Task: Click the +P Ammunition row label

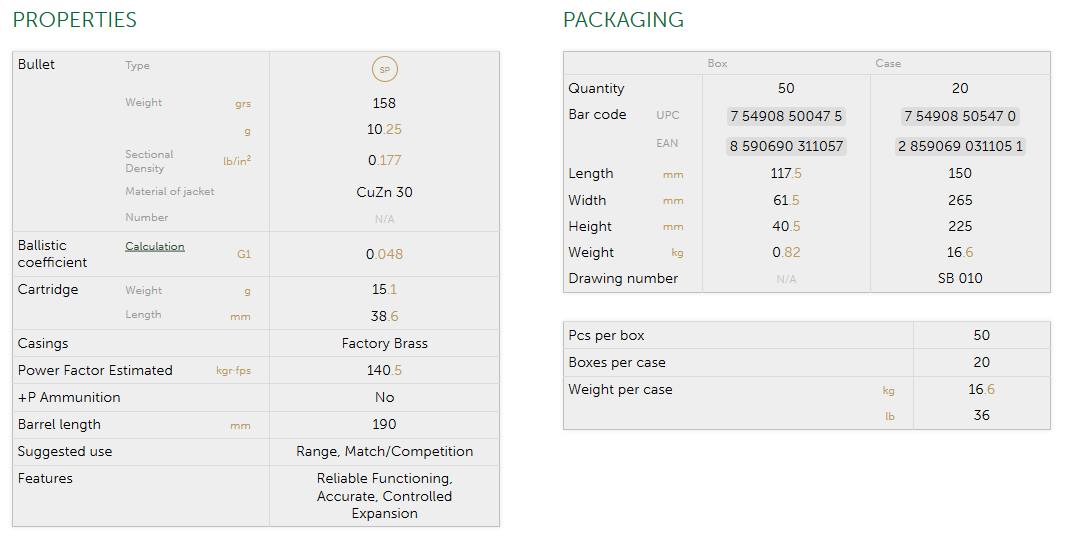Action: 69,397
